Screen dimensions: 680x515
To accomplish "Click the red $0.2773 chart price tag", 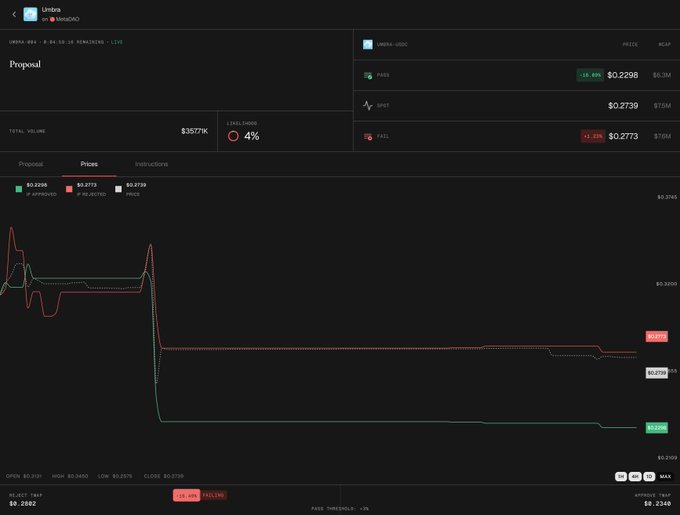I will click(x=657, y=336).
